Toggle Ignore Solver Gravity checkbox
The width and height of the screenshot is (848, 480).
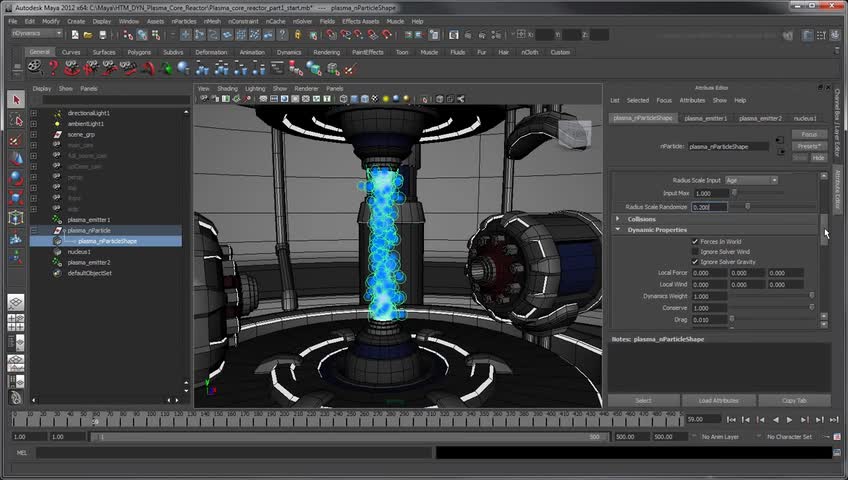(x=695, y=262)
